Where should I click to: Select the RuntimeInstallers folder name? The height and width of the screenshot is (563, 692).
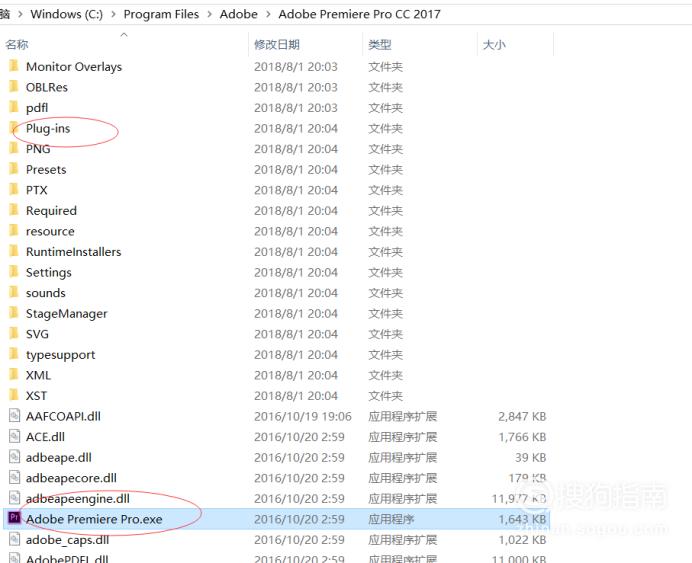click(73, 251)
